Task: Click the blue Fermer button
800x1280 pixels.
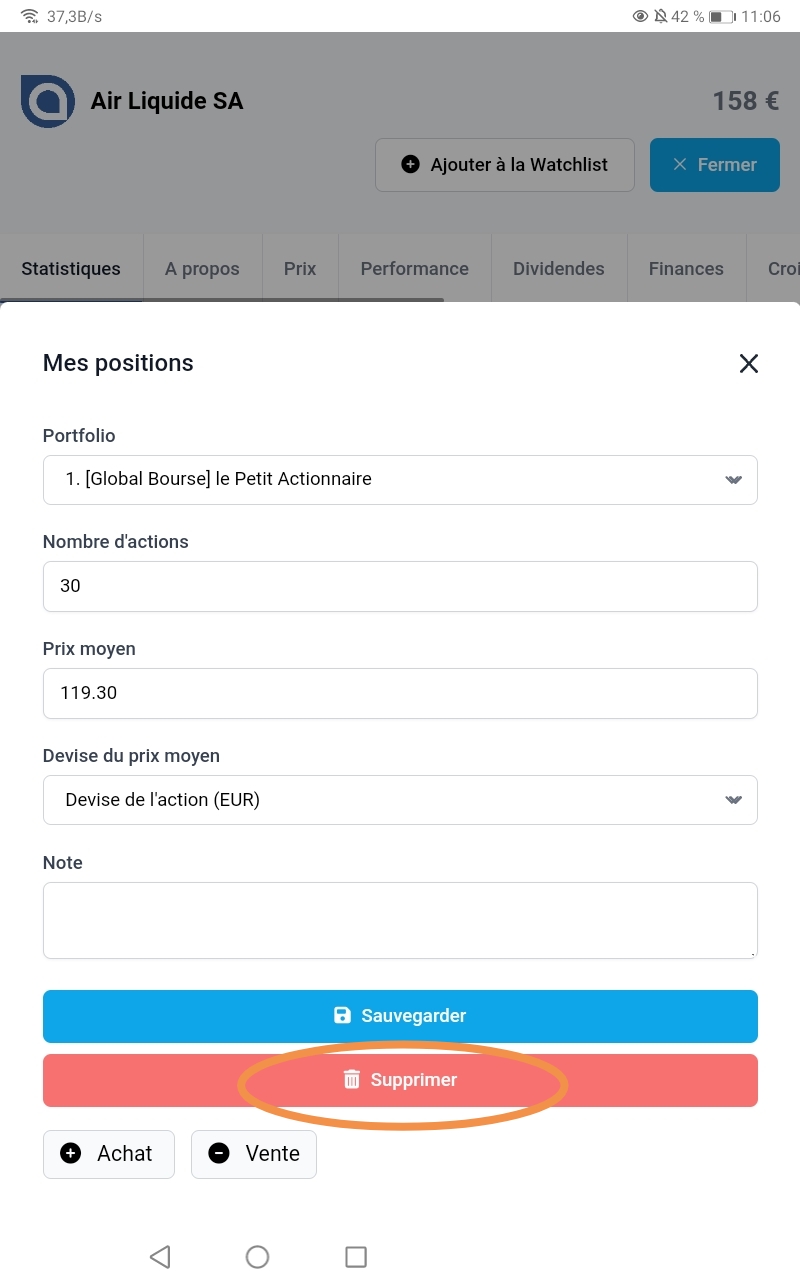Action: 715,165
